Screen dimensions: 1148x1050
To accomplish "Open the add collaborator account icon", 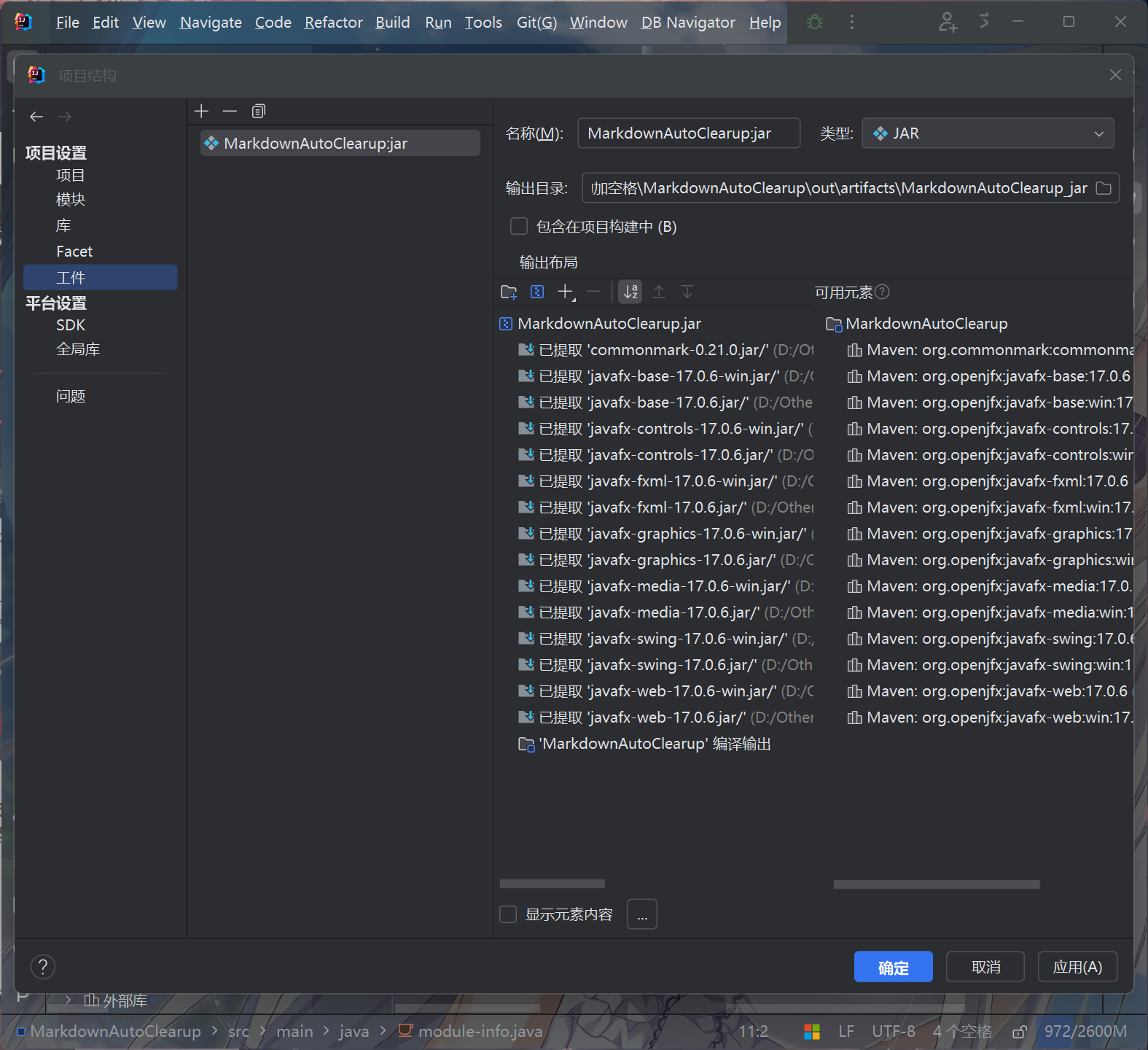I will tap(947, 23).
